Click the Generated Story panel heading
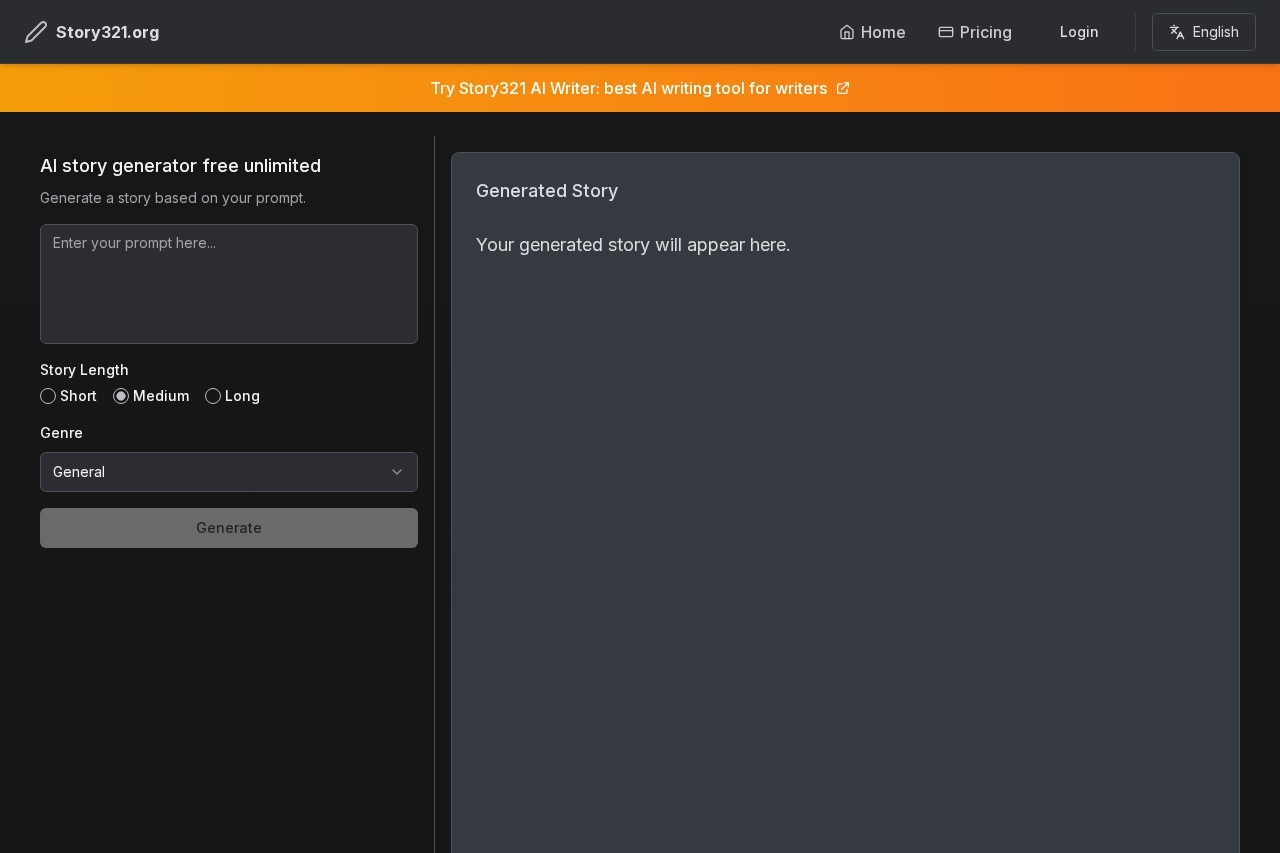The height and width of the screenshot is (853, 1280). click(x=547, y=191)
